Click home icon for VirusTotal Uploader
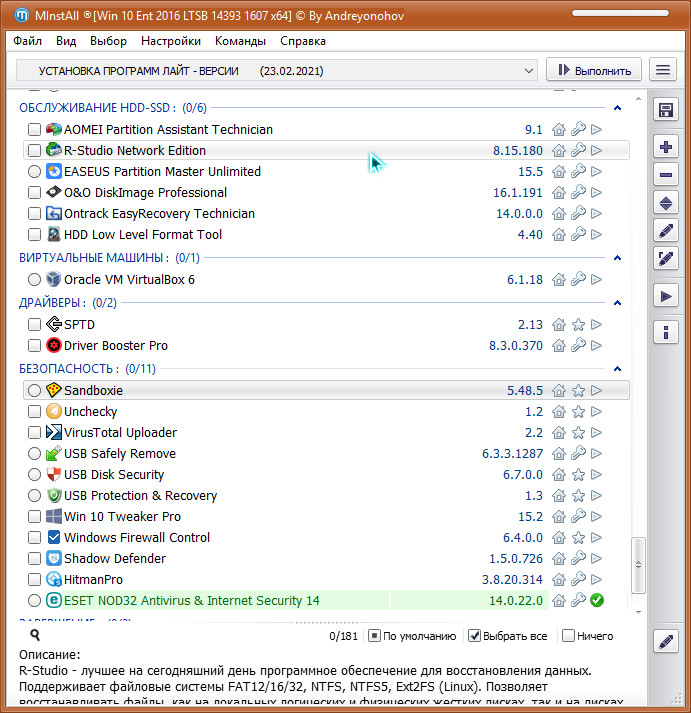The width and height of the screenshot is (691, 713). (x=559, y=432)
